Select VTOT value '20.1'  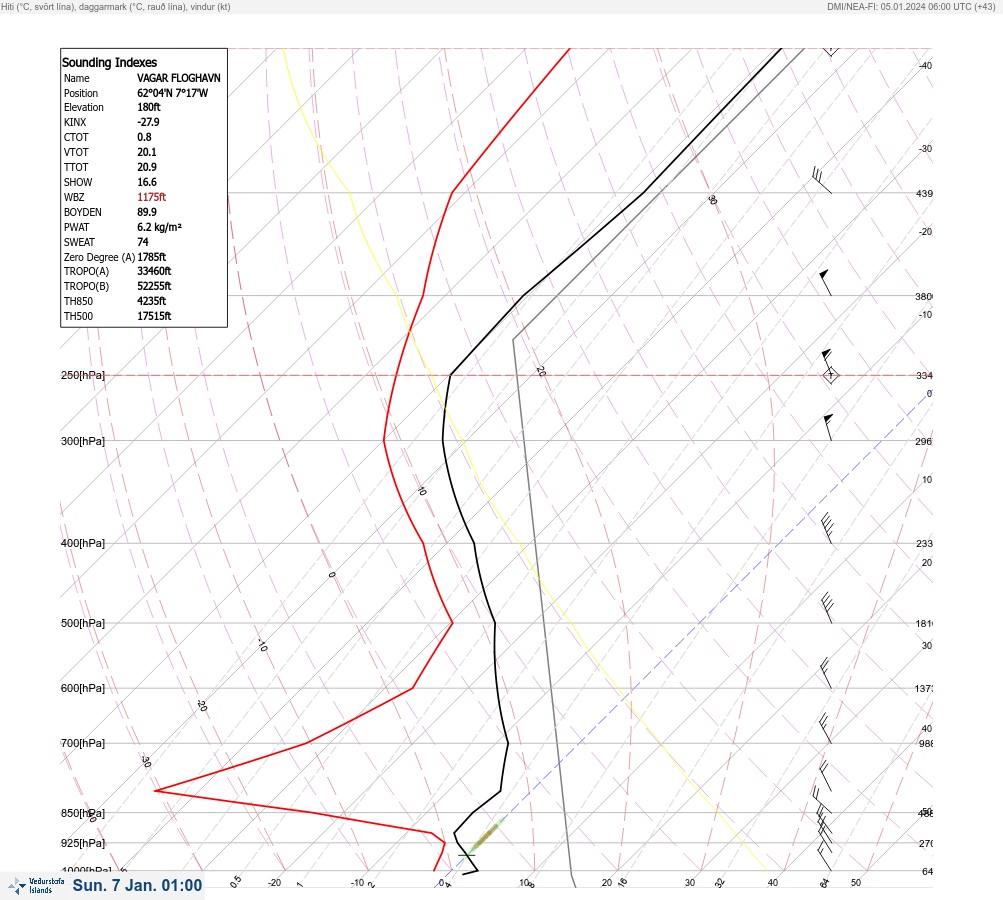point(146,152)
